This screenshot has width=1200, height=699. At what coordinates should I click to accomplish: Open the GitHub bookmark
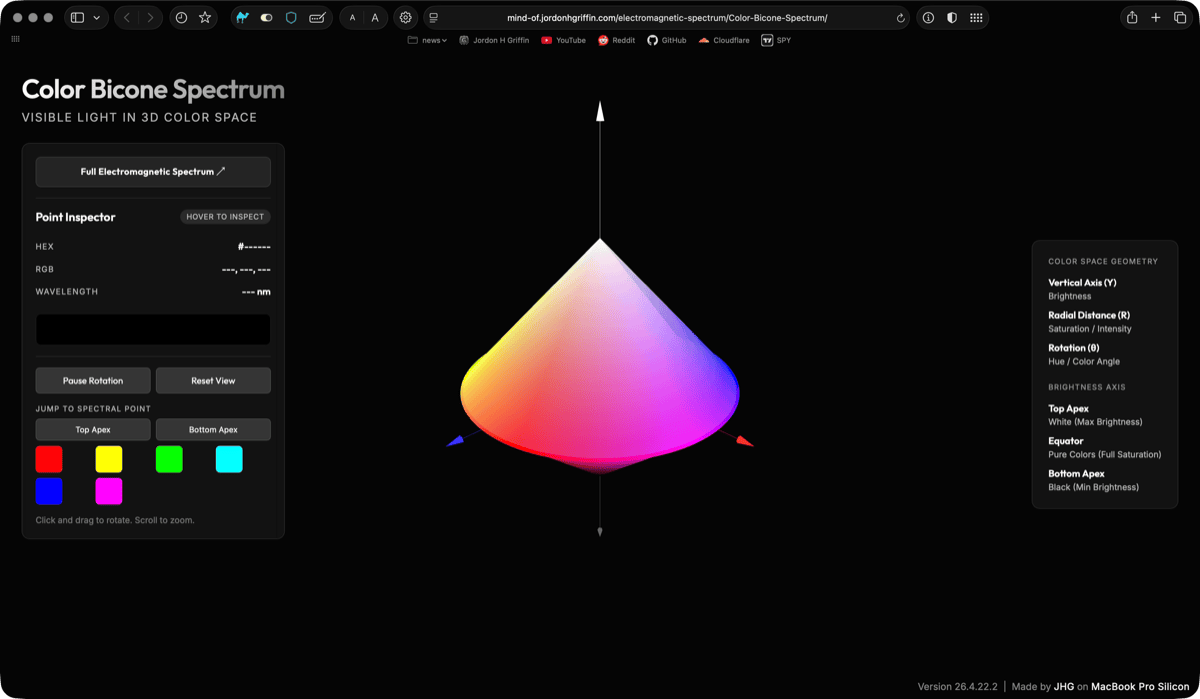[666, 40]
